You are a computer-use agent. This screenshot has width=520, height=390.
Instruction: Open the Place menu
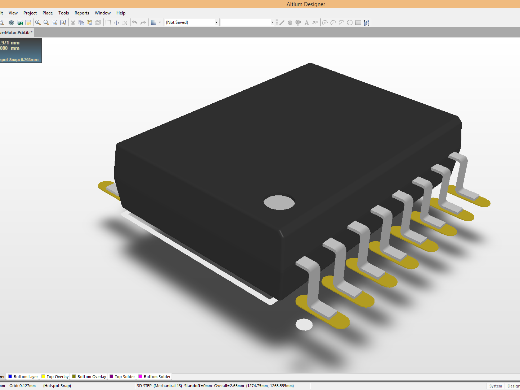tap(48, 13)
